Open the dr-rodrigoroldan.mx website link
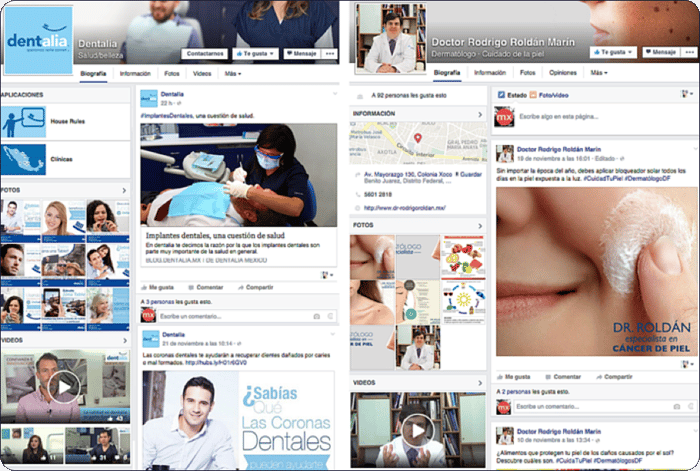The image size is (700, 471). [404, 208]
